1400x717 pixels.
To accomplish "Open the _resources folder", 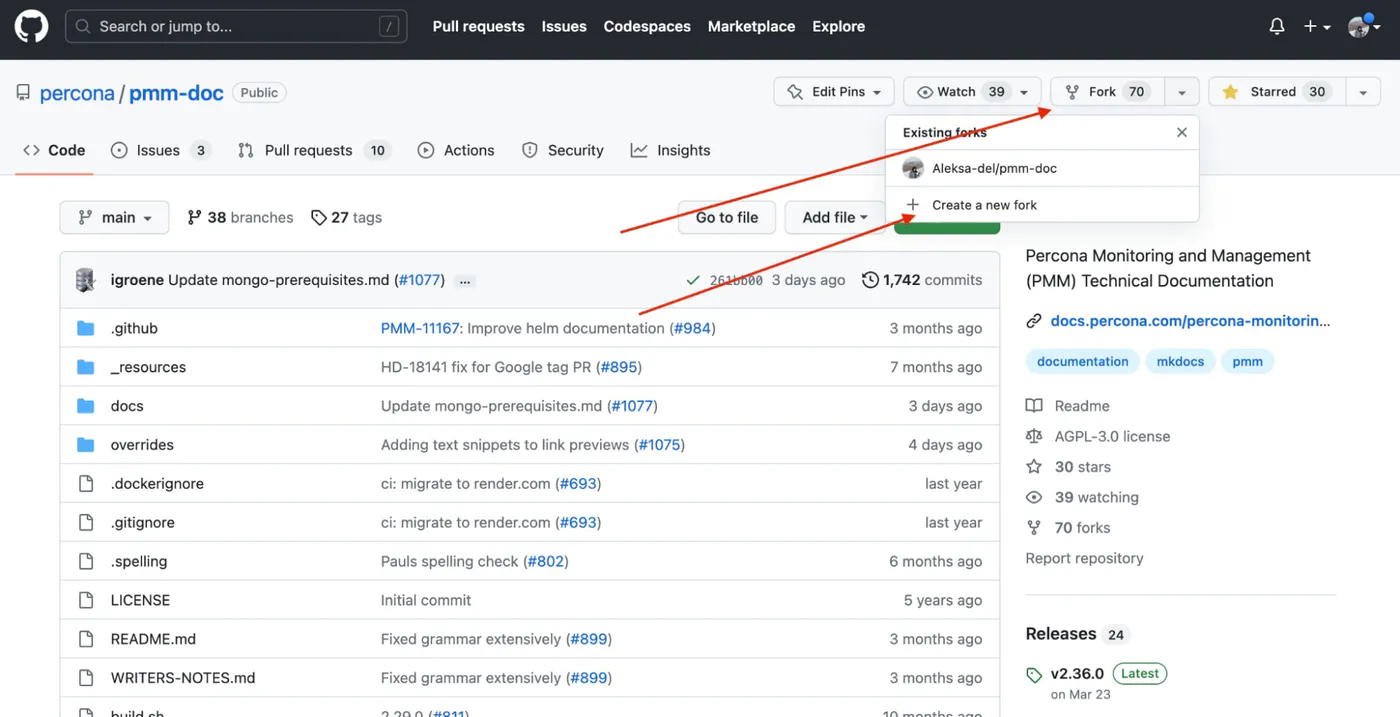I will (148, 367).
